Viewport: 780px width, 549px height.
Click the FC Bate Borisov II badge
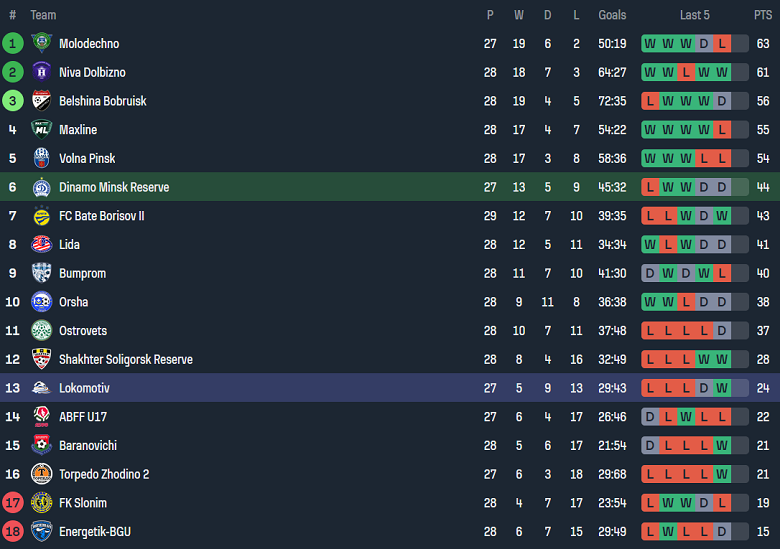(41, 216)
